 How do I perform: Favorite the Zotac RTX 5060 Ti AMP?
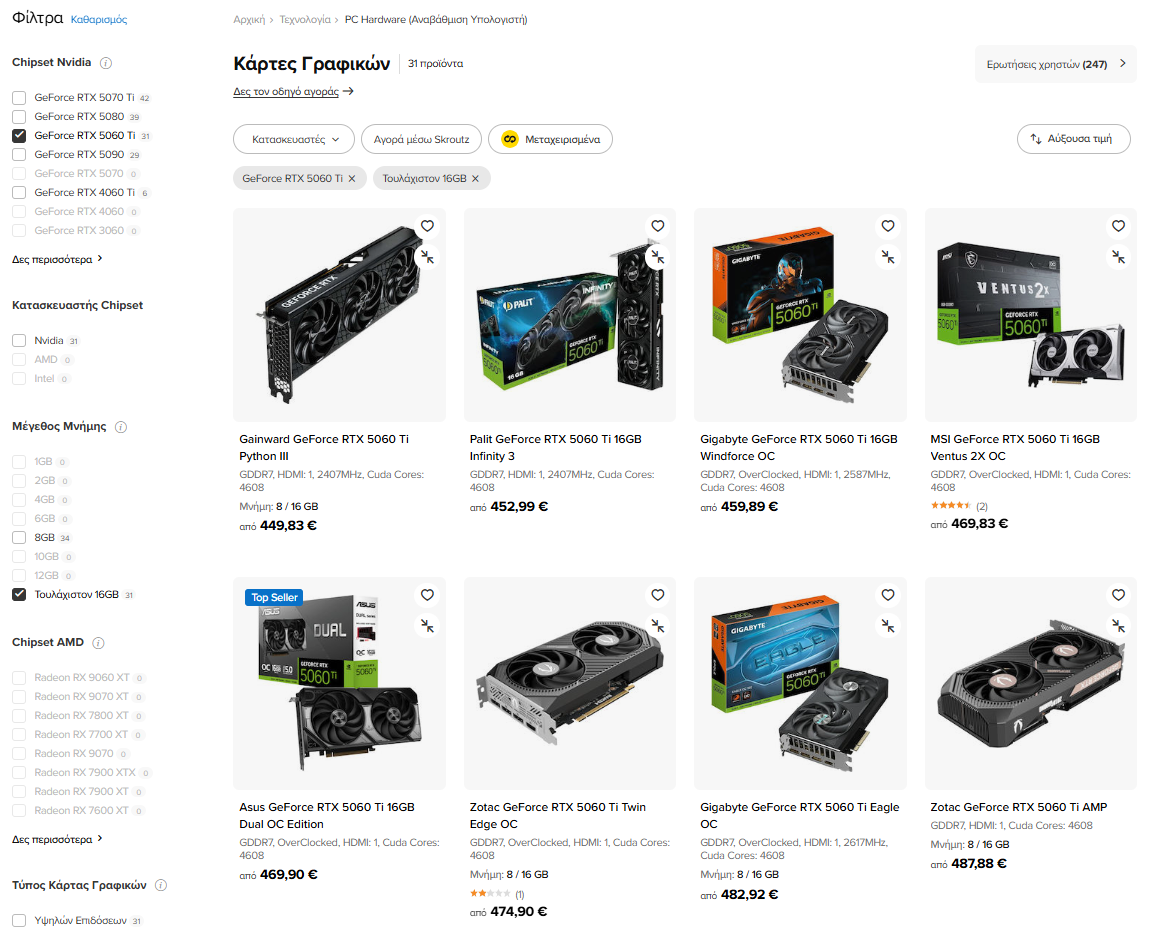click(x=1118, y=595)
